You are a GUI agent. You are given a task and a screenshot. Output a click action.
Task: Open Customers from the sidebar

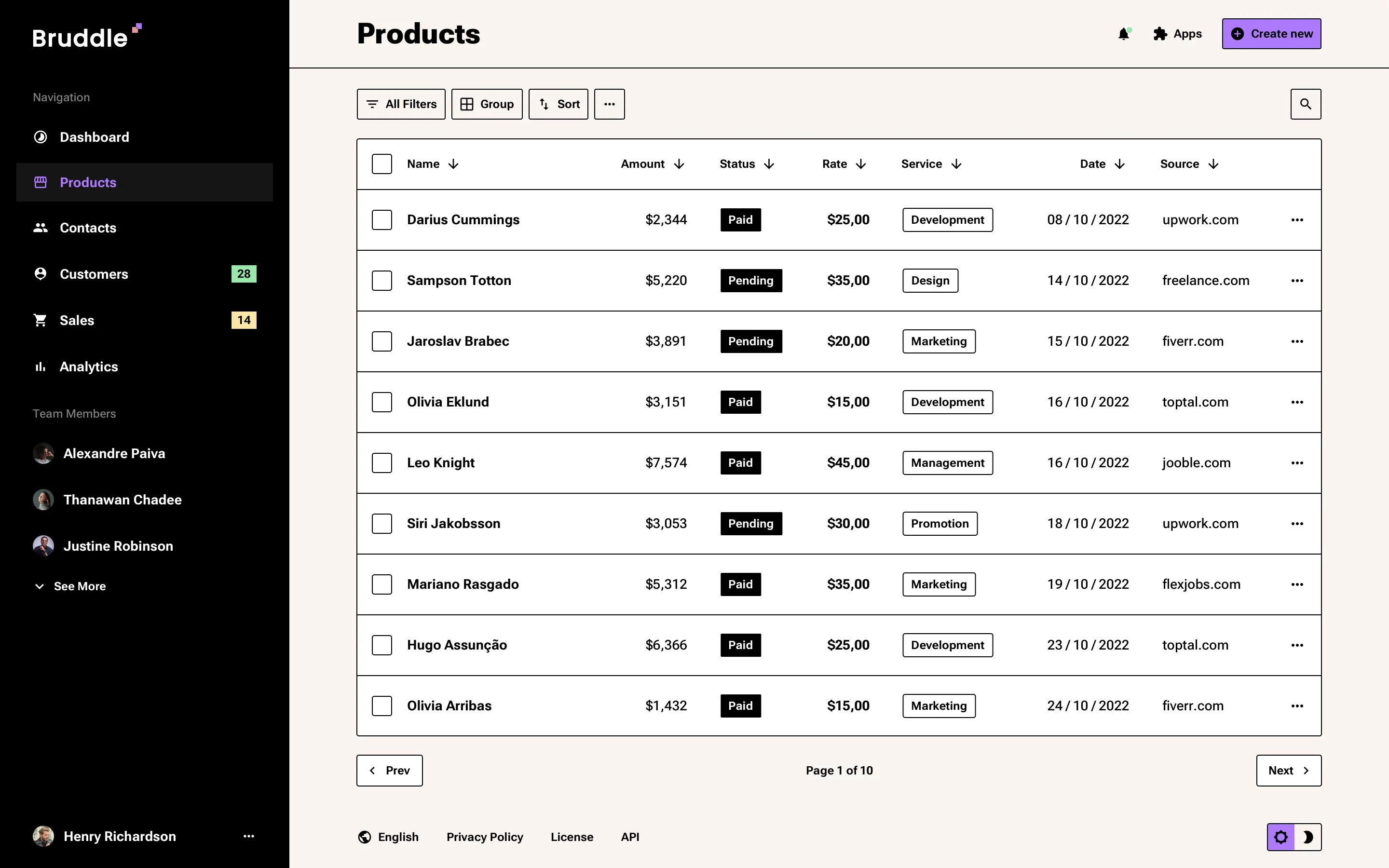point(94,274)
